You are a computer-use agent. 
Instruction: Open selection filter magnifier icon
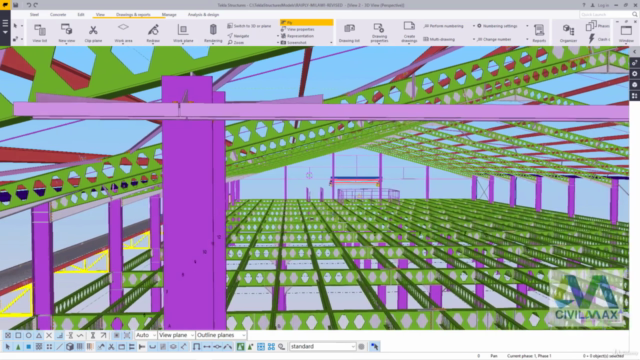click(x=282, y=347)
